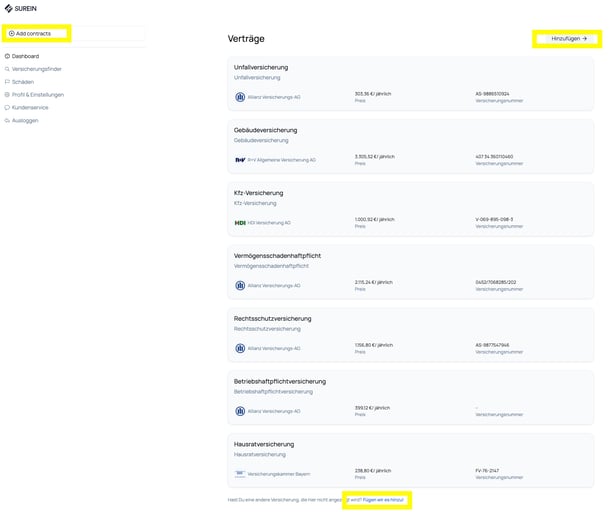Click the Versicherungskammer Bayern logo icon

tap(240, 474)
